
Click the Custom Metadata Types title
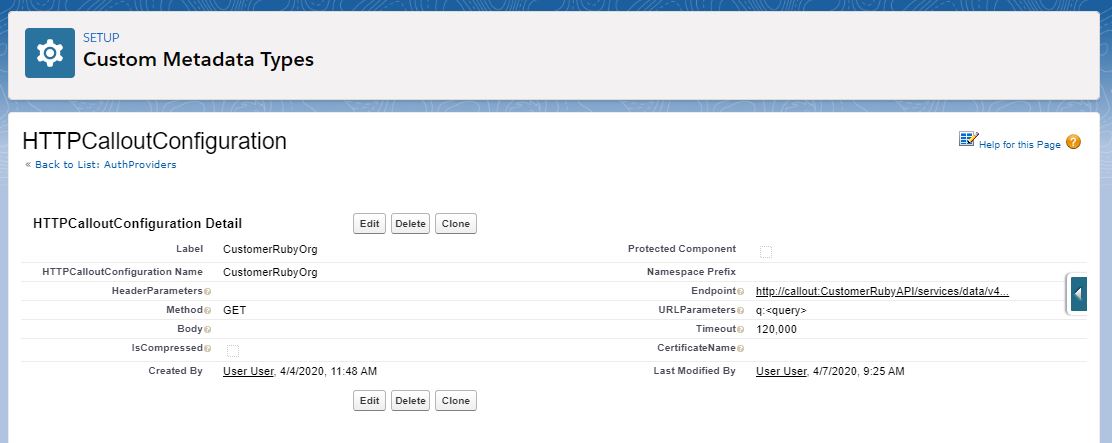click(199, 60)
